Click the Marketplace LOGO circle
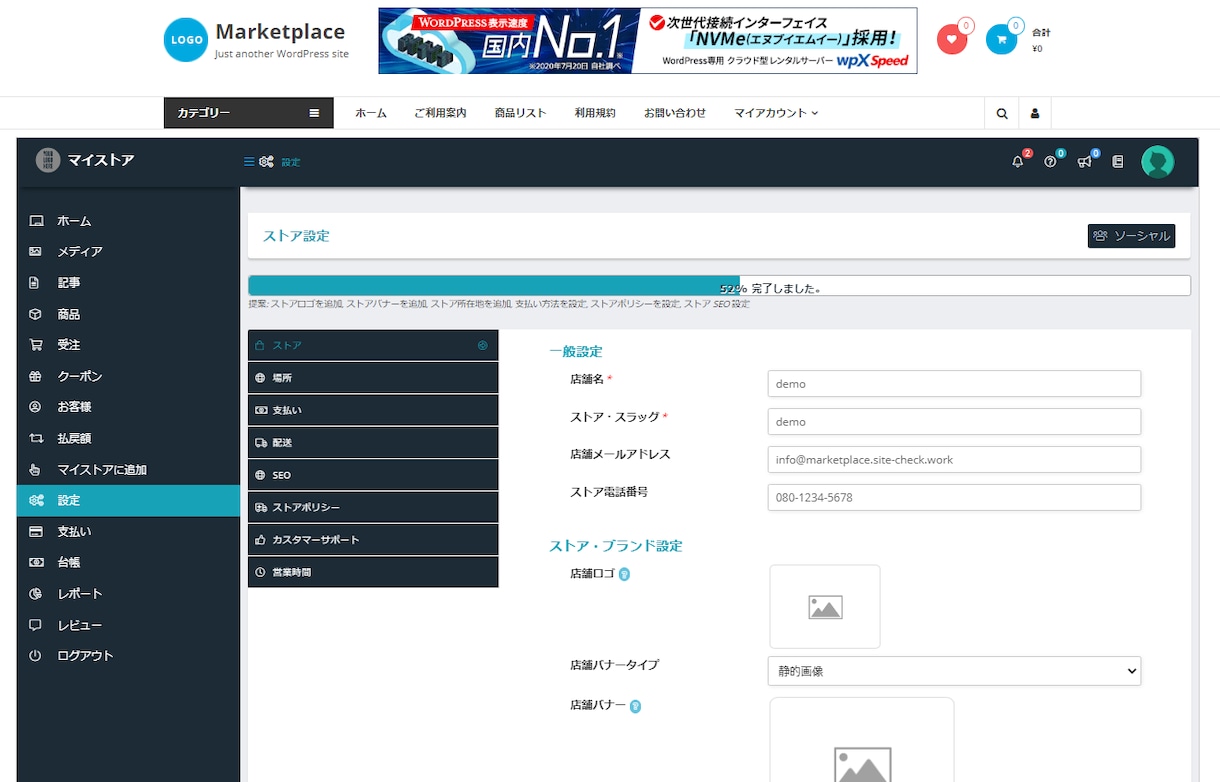Image resolution: width=1220 pixels, height=782 pixels. click(x=186, y=40)
